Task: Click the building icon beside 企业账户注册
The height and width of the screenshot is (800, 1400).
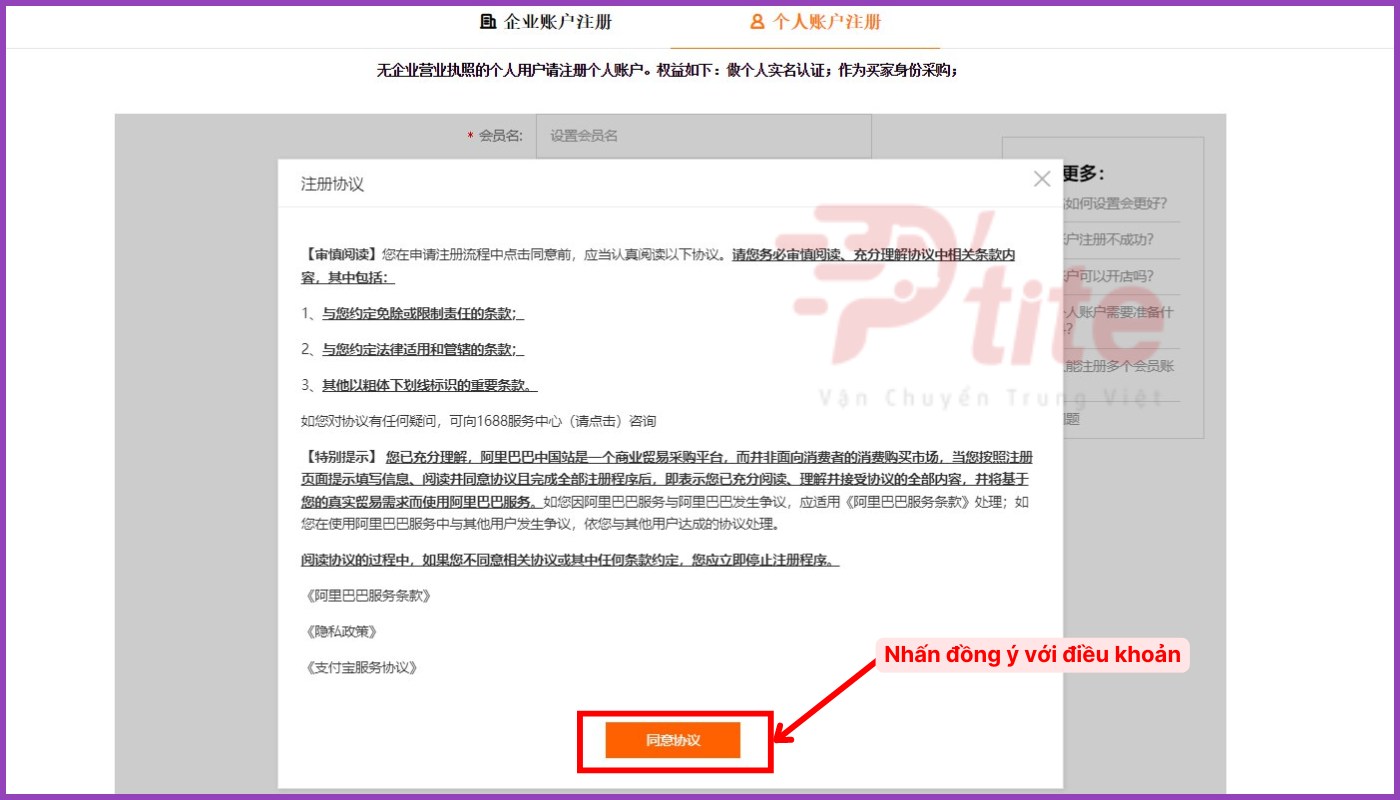Action: tap(488, 21)
